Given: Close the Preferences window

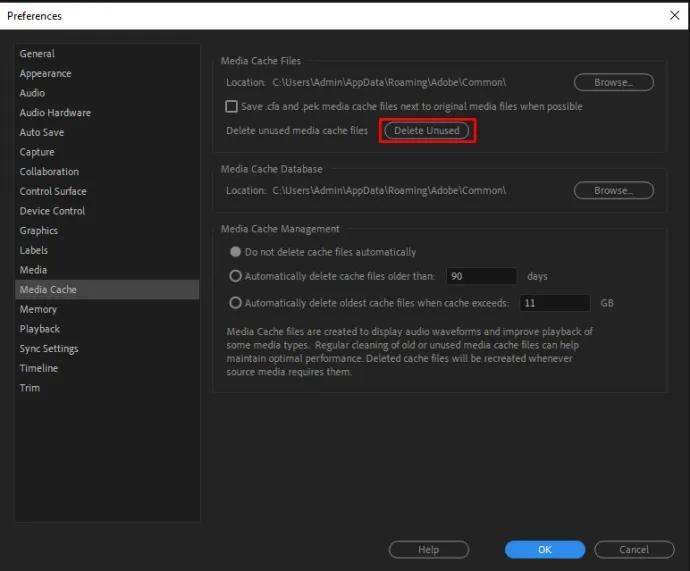Looking at the screenshot, I should click(673, 15).
